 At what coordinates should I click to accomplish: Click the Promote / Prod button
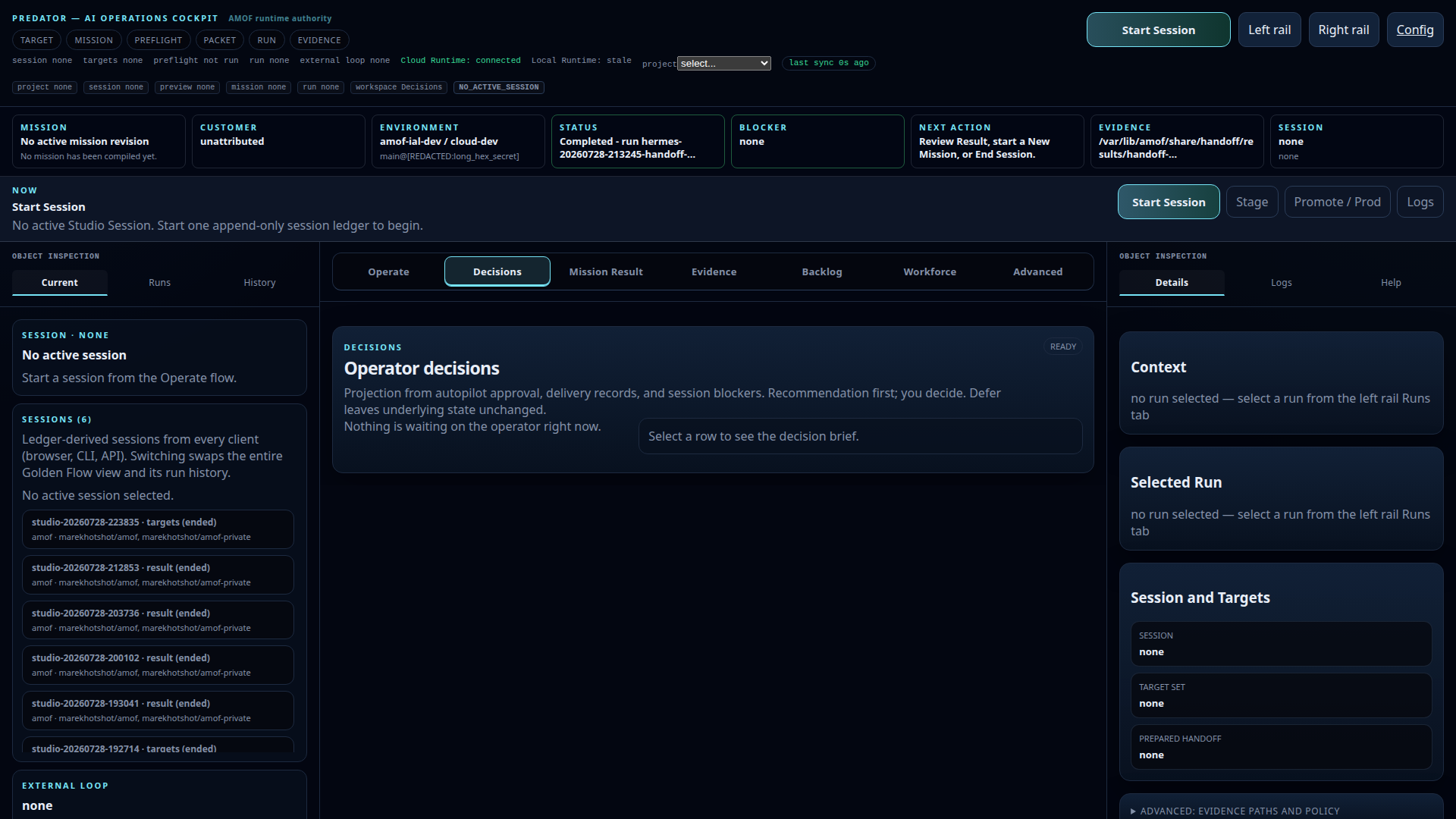coord(1337,202)
